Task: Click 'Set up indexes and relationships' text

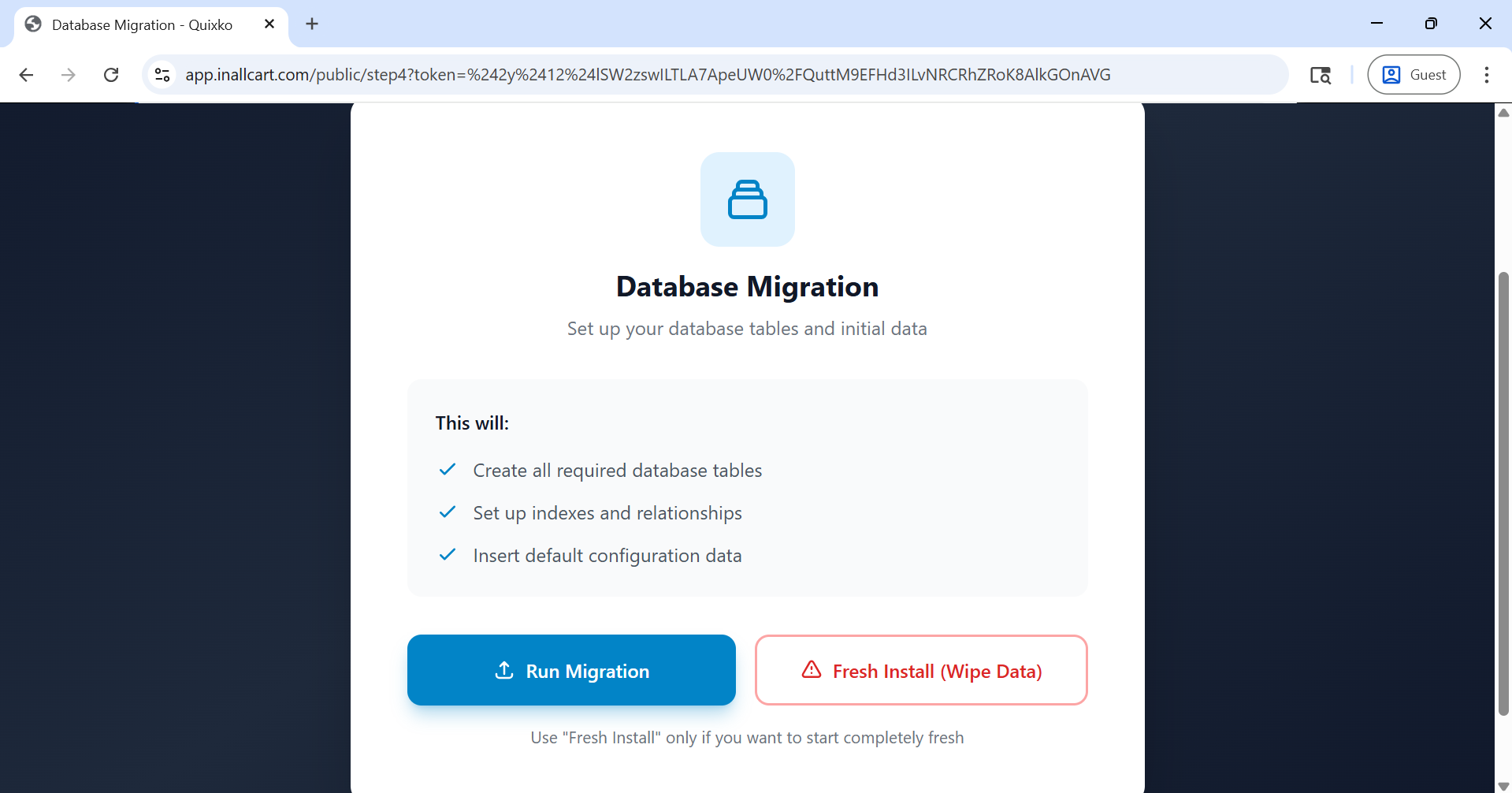Action: (607, 513)
